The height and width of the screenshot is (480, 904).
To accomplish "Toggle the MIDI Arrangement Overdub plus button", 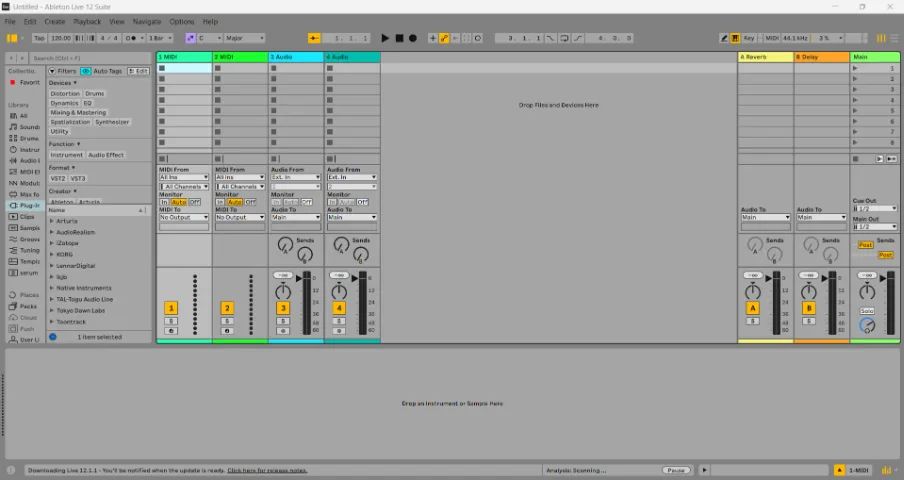I will pos(432,38).
